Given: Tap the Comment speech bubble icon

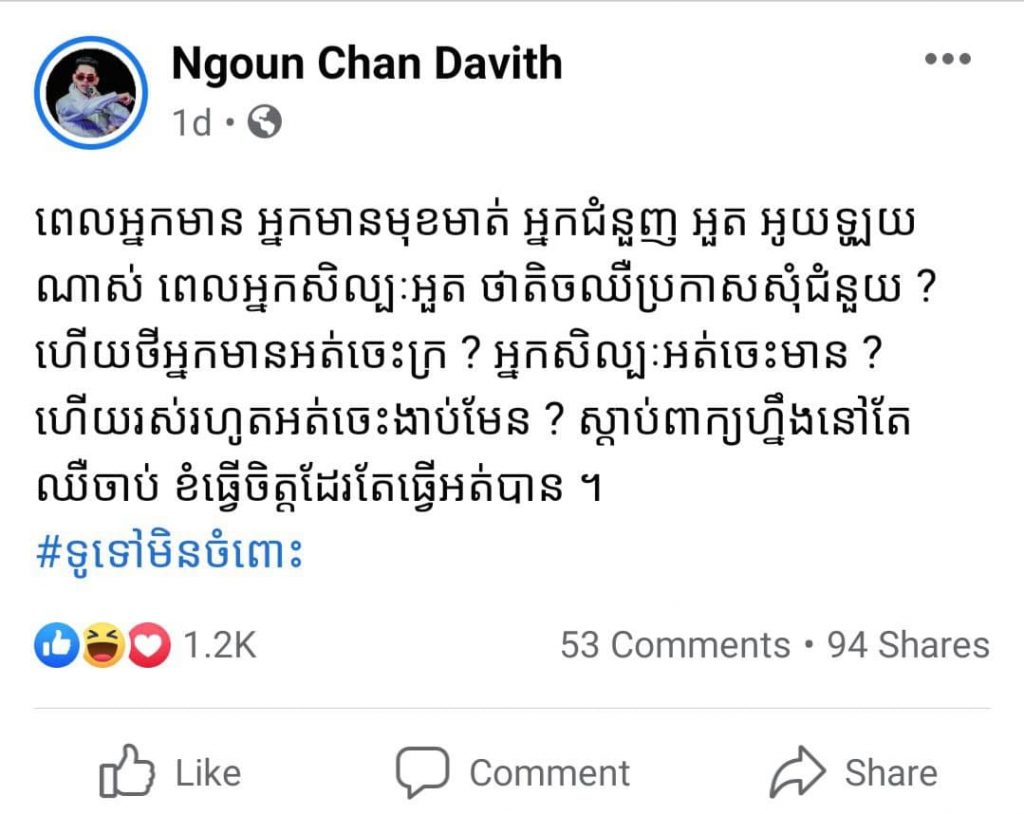Looking at the screenshot, I should point(423,772).
